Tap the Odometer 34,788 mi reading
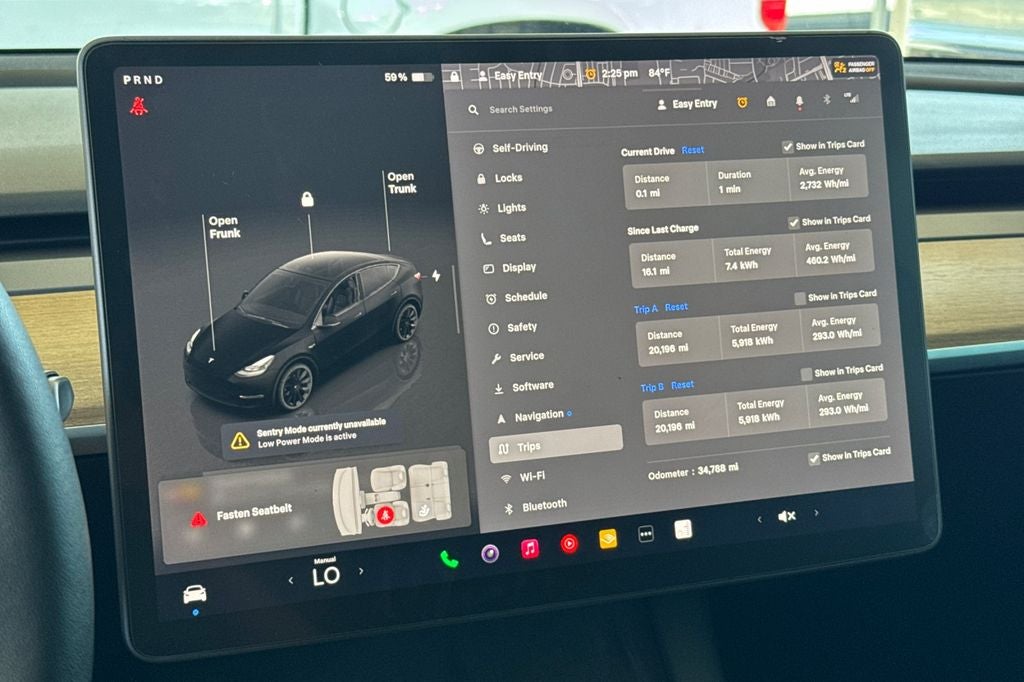Image resolution: width=1024 pixels, height=682 pixels. pos(693,471)
